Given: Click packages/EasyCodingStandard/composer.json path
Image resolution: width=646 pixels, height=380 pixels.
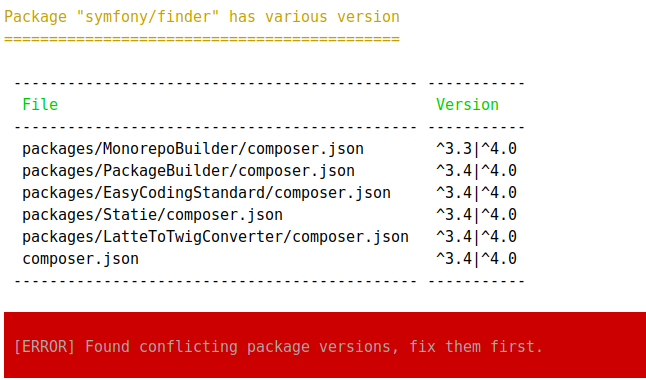Looking at the screenshot, I should 206,193.
